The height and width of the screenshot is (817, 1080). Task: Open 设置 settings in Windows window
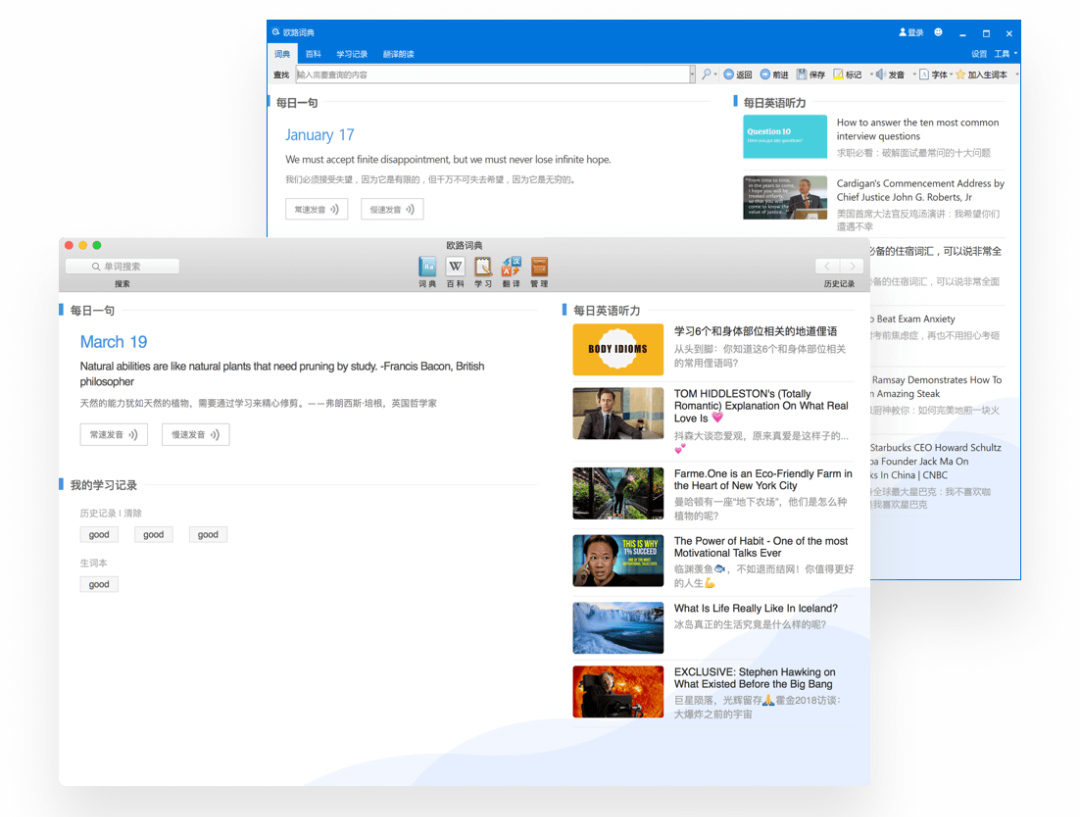(979, 54)
